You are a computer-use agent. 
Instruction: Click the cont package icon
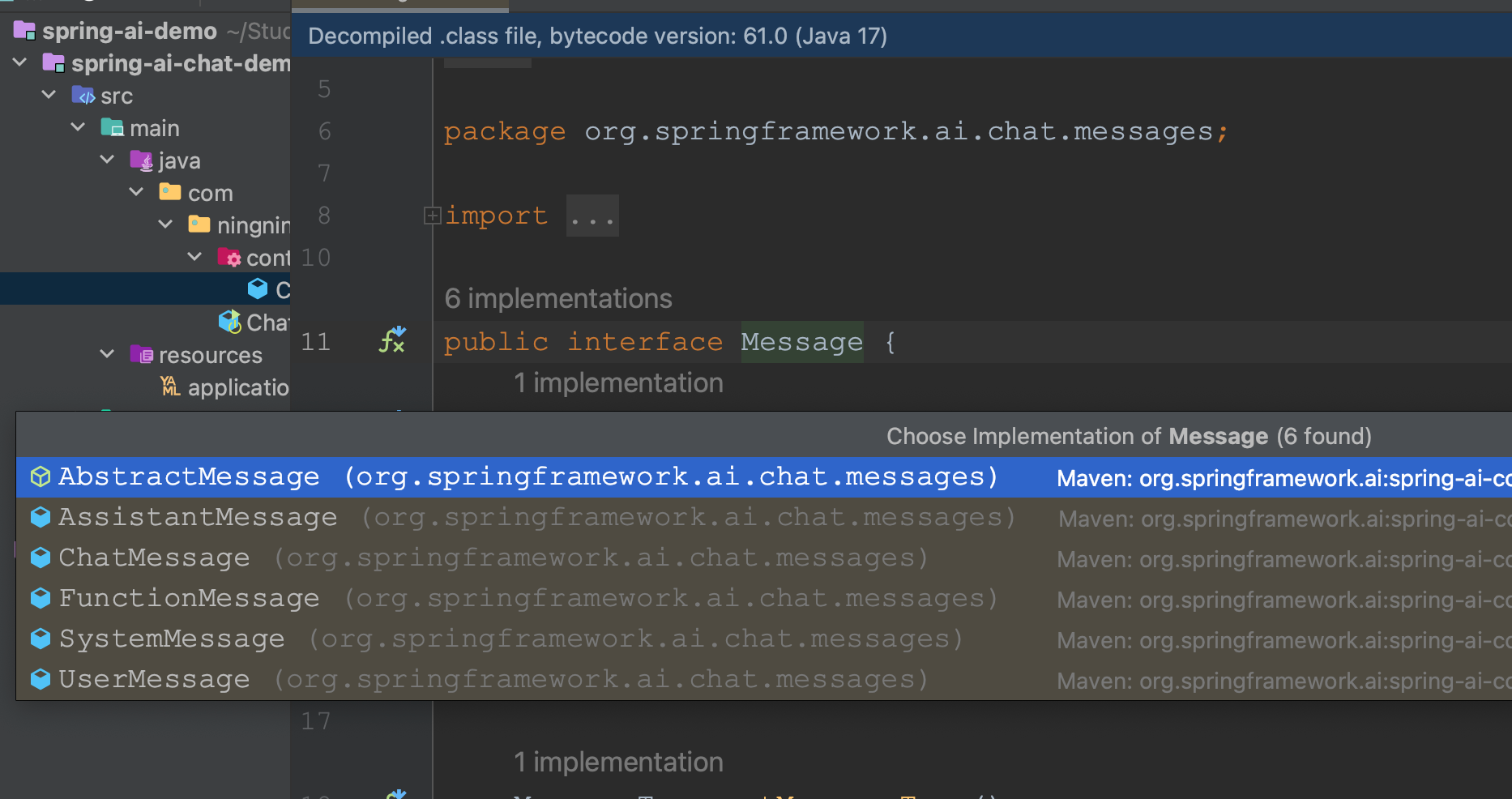pyautogui.click(x=229, y=257)
